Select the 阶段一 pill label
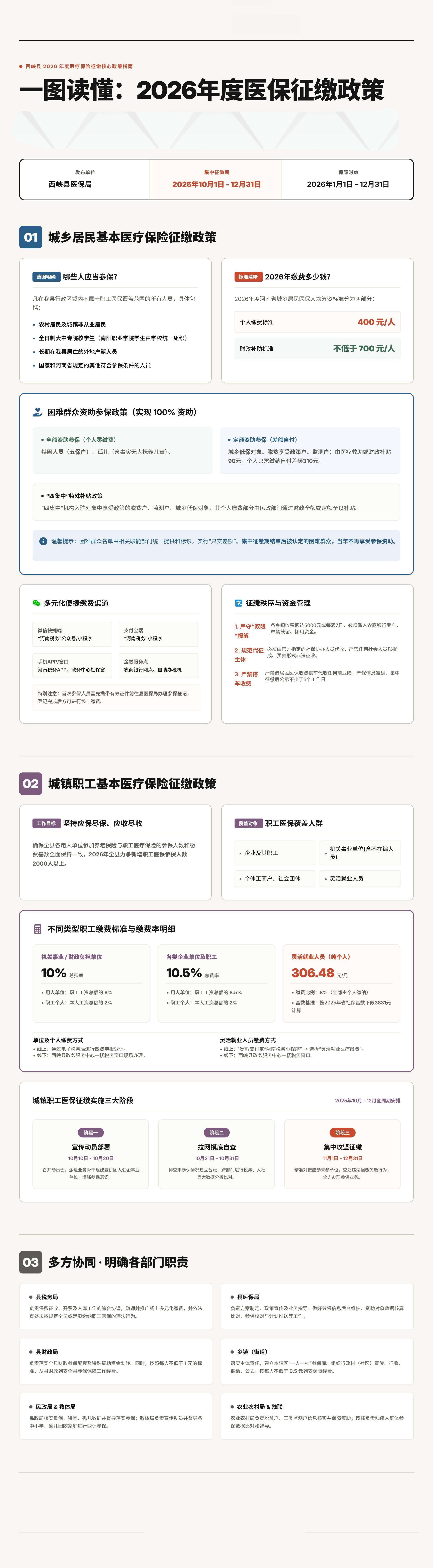 click(91, 1133)
